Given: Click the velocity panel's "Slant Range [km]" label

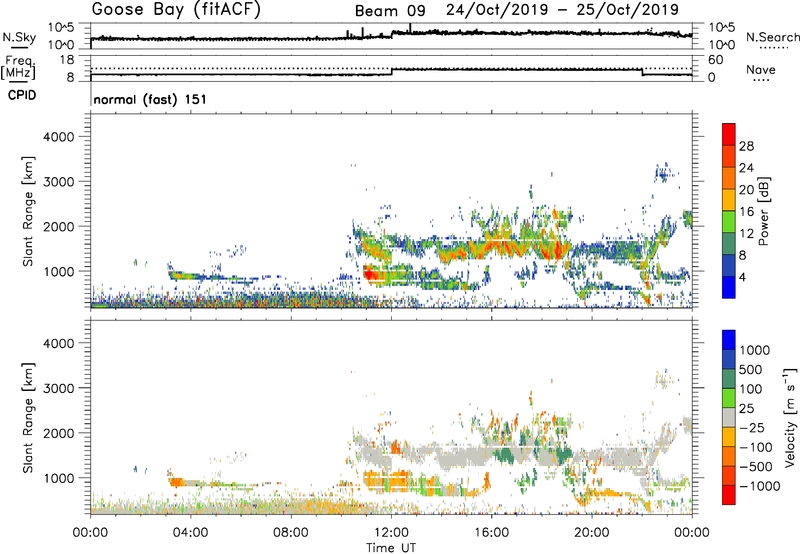Looking at the screenshot, I should tap(28, 418).
